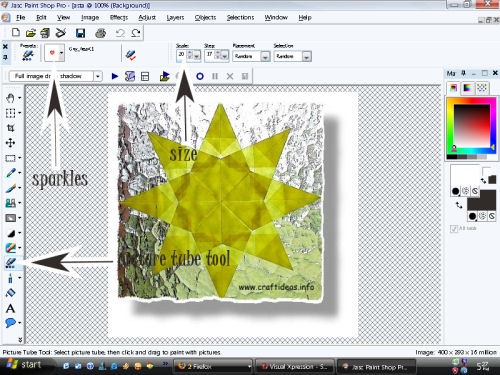Open the Edit menu

click(x=41, y=17)
